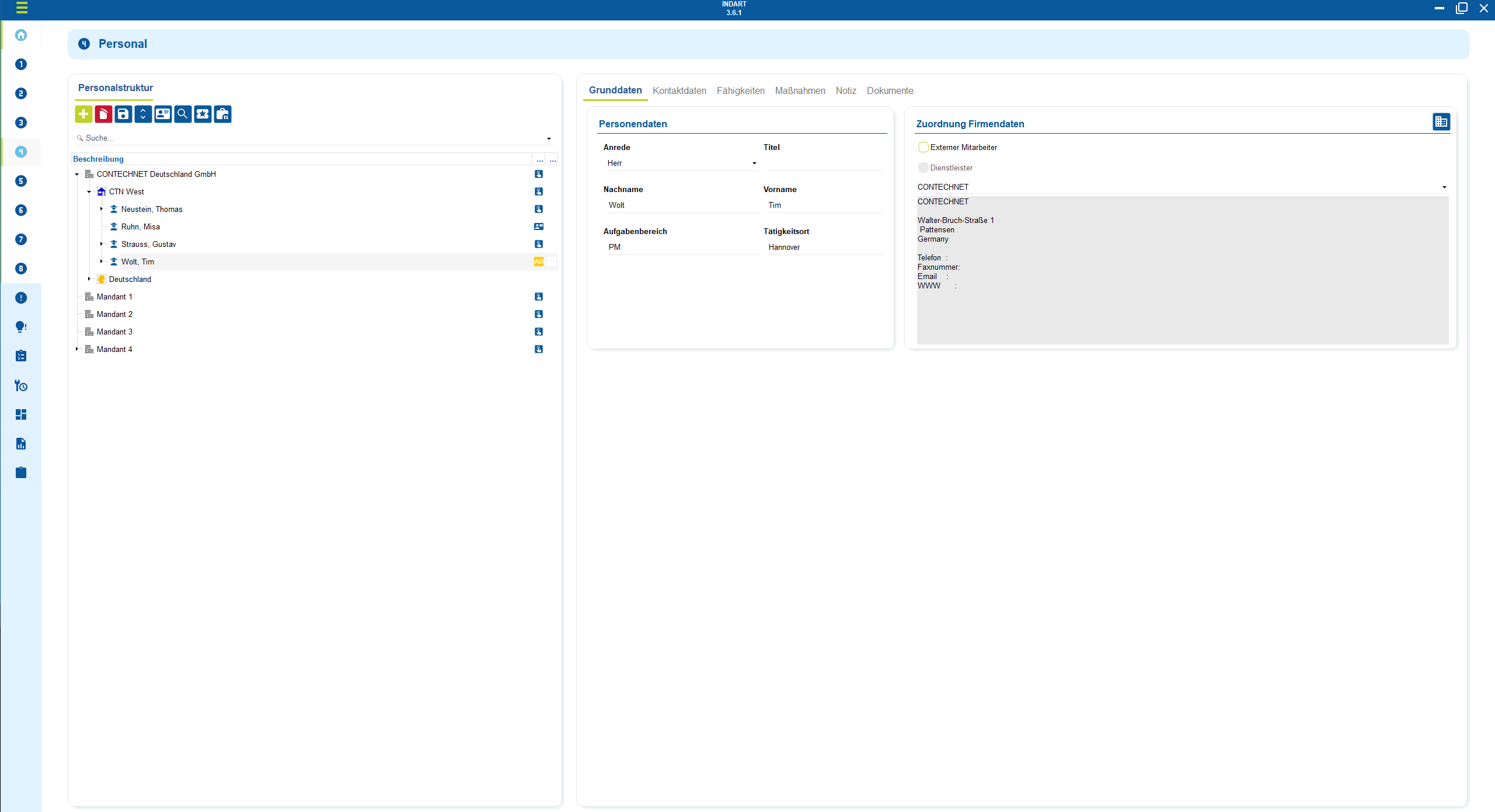Screen dimensions: 1495x812
Task: Click the briefcase with arrows toolbar icon
Action: pos(222,114)
